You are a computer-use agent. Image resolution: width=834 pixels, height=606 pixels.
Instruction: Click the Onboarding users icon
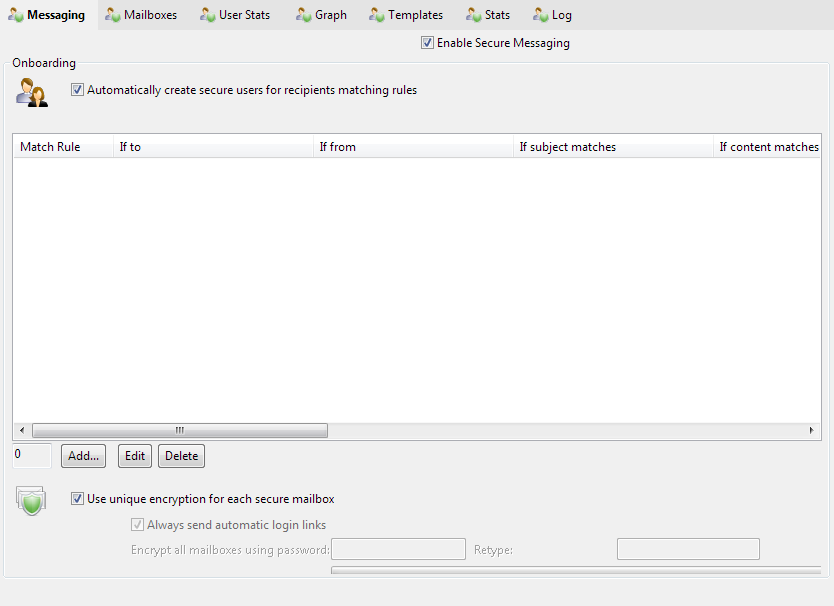click(x=32, y=92)
